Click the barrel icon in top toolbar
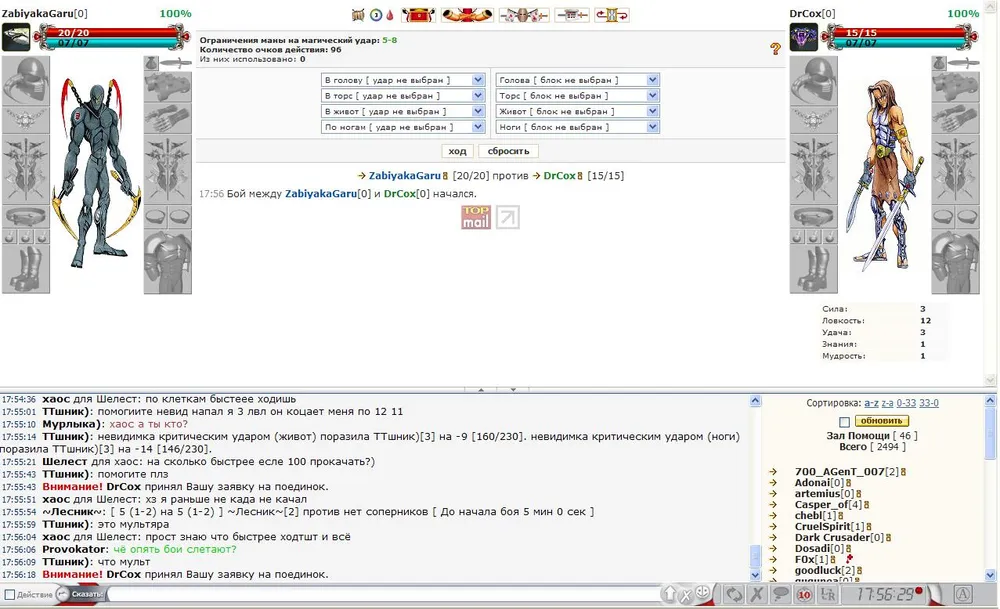The image size is (1000, 609). tap(358, 15)
